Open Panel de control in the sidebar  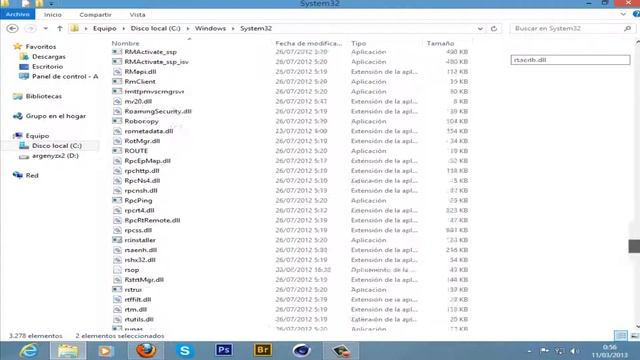(x=65, y=76)
